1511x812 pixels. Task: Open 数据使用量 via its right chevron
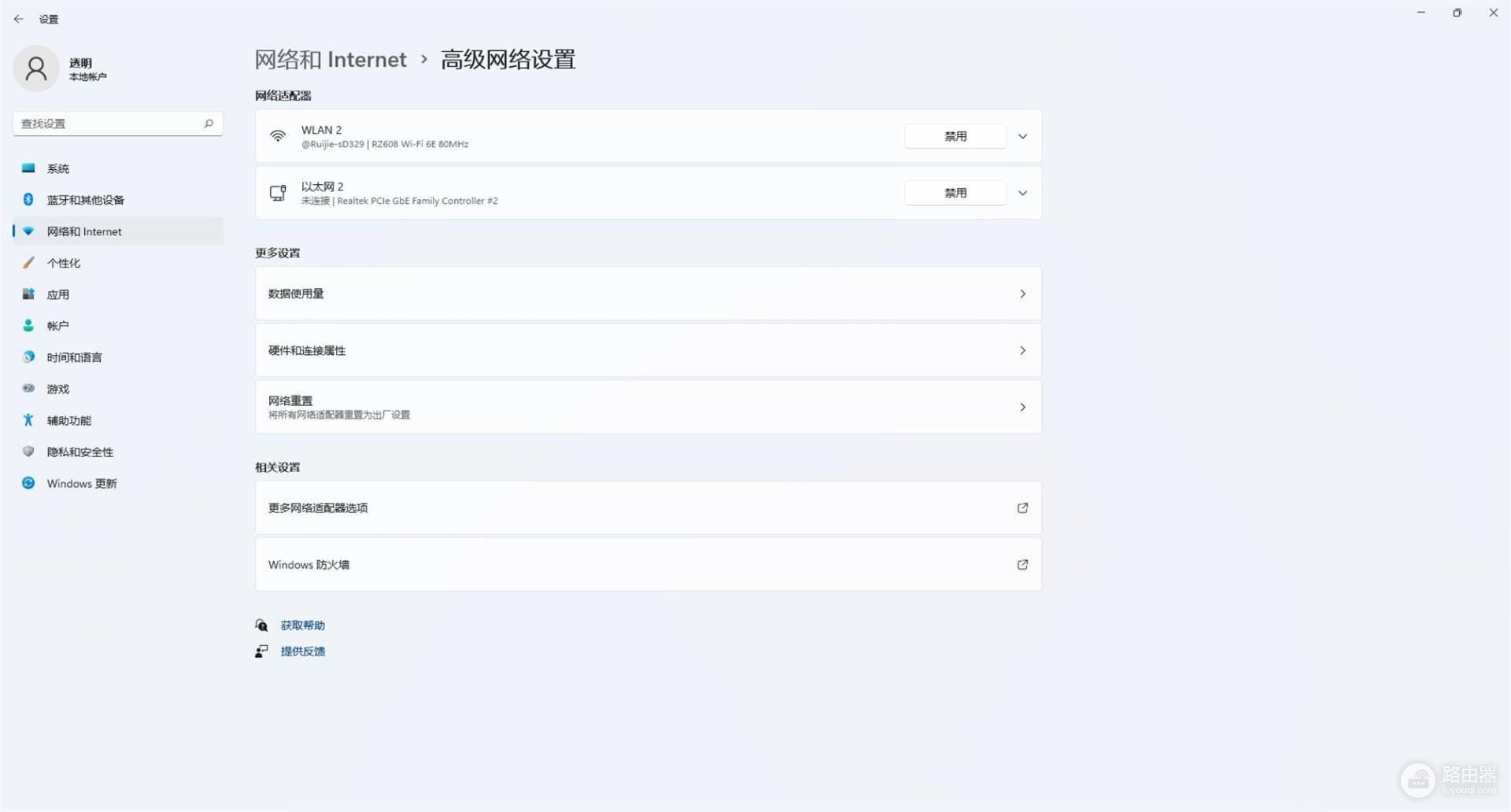pyautogui.click(x=1022, y=294)
